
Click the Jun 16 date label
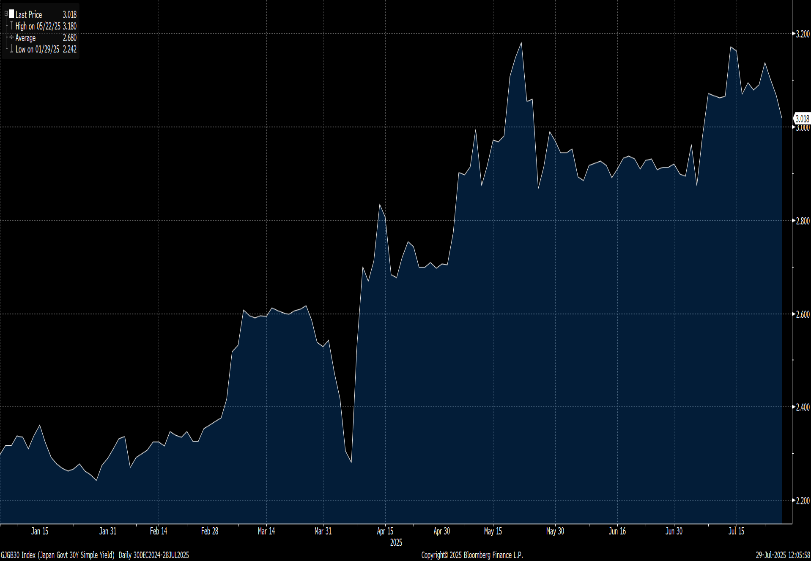pos(618,531)
